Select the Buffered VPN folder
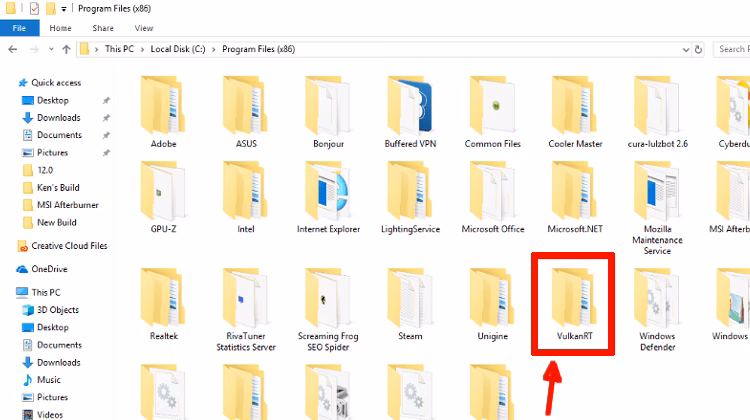 (x=410, y=112)
